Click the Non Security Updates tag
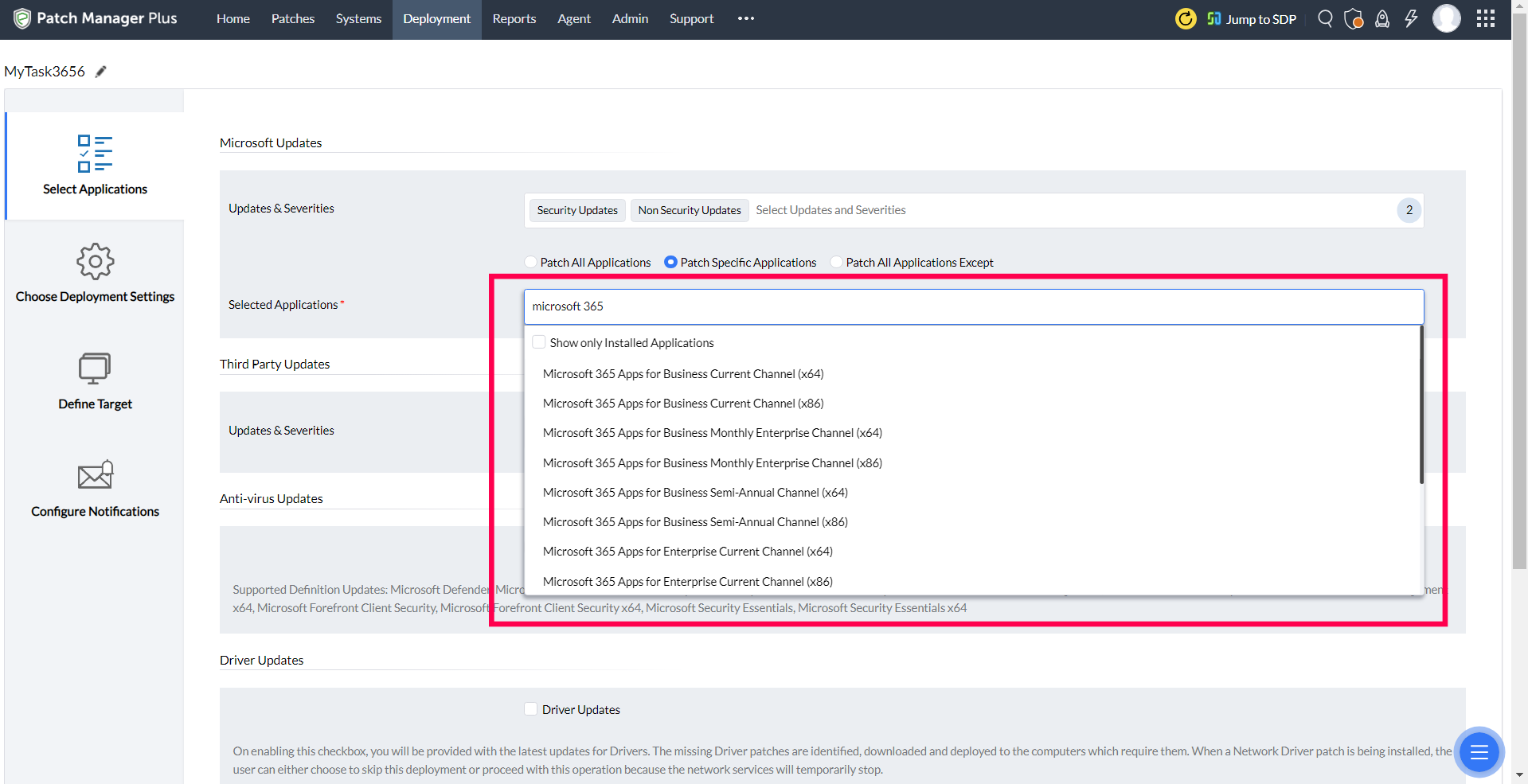This screenshot has width=1528, height=784. tap(690, 210)
